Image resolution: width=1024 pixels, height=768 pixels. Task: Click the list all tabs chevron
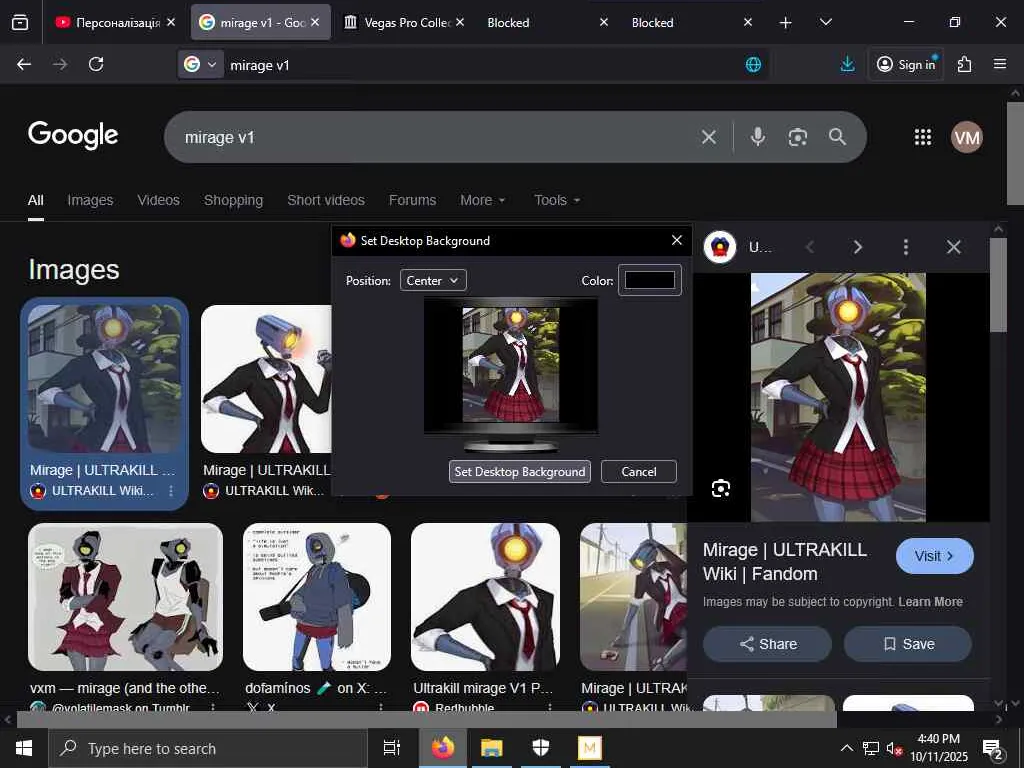point(826,22)
